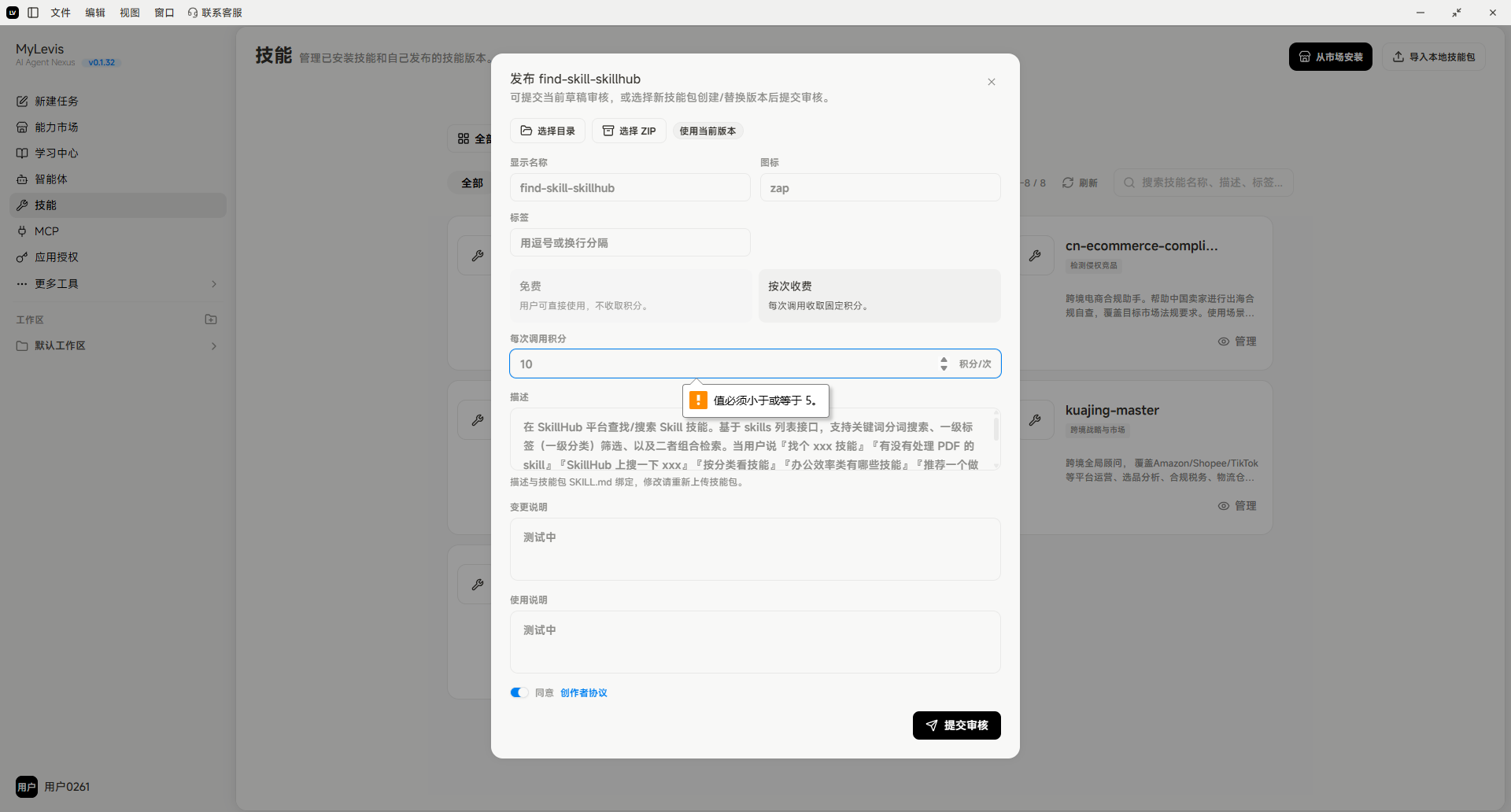Click 使用当前版本 button

pyautogui.click(x=707, y=131)
